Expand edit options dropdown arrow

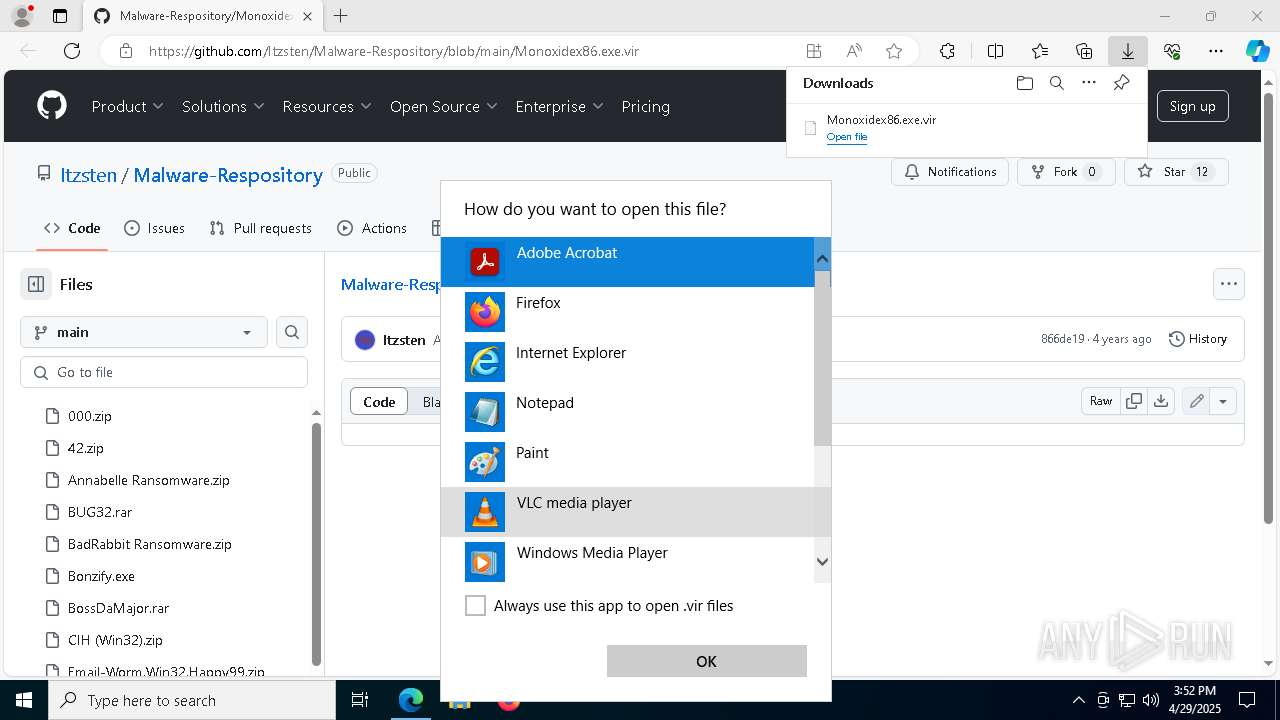click(1222, 401)
